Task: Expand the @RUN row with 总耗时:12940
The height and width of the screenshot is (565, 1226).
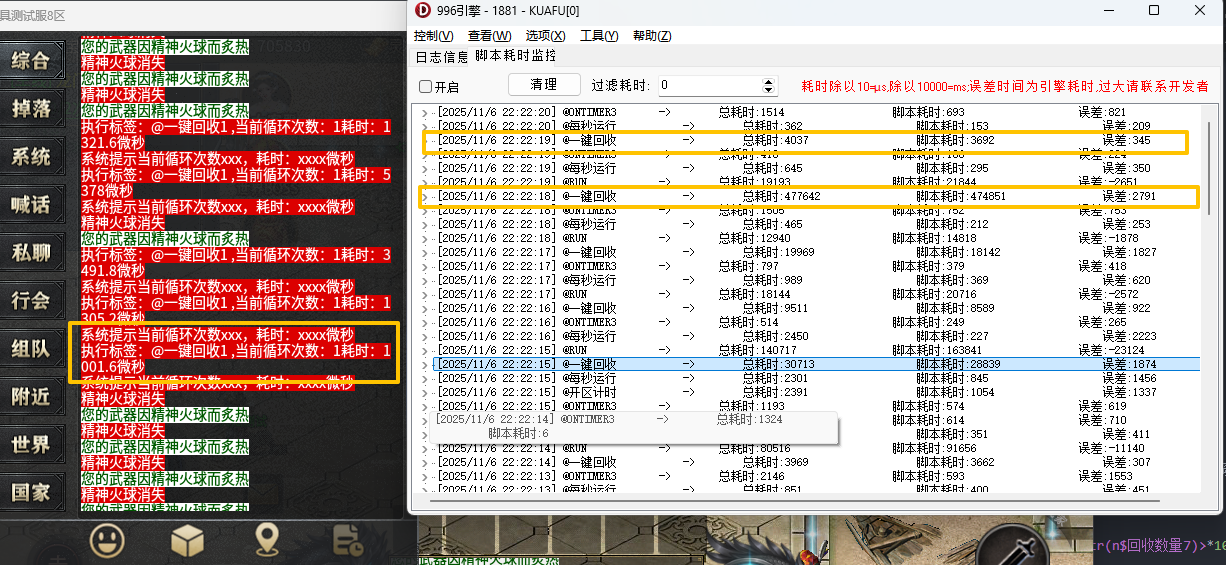Action: point(424,239)
